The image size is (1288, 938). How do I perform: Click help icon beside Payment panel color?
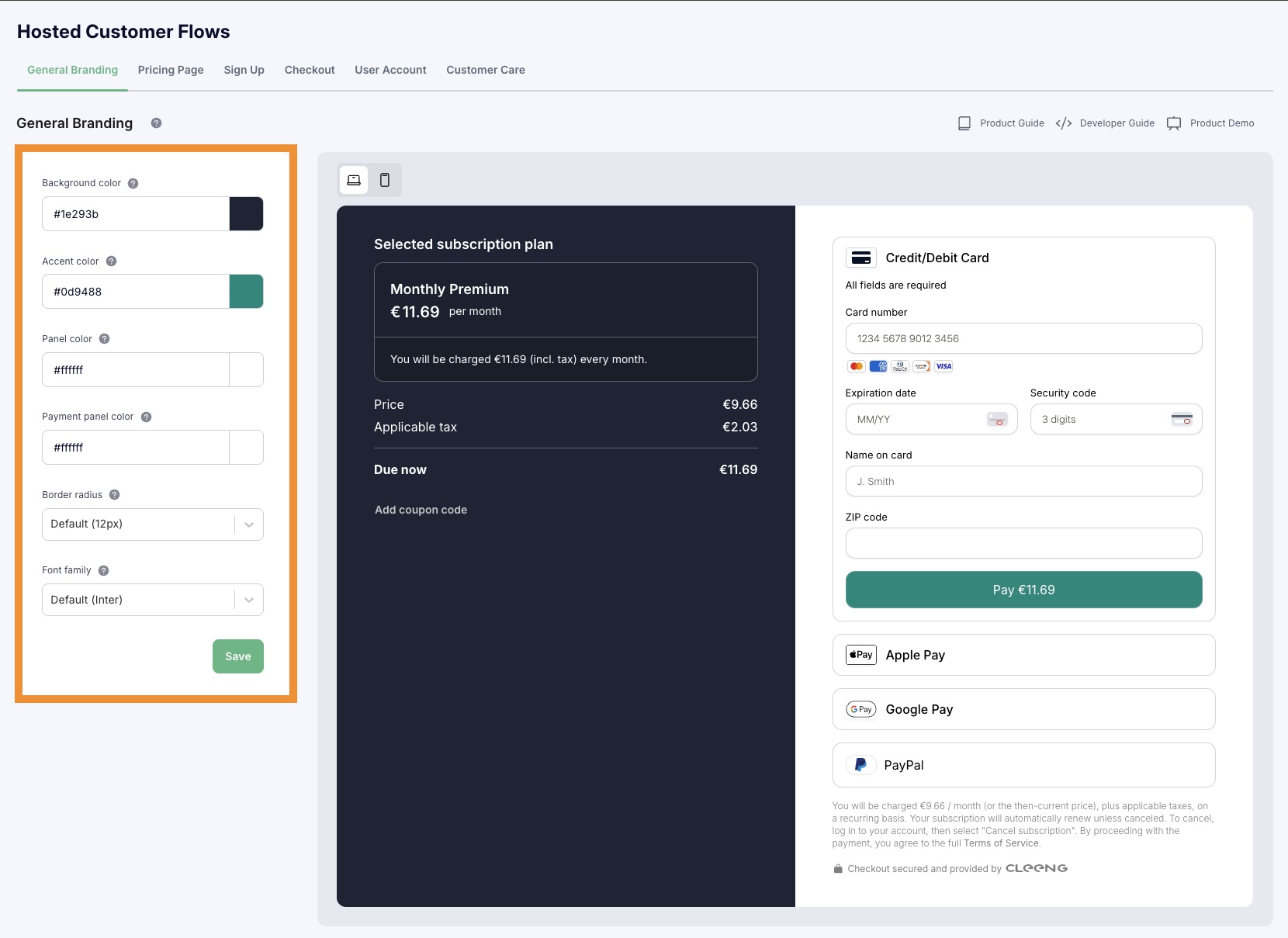[146, 417]
